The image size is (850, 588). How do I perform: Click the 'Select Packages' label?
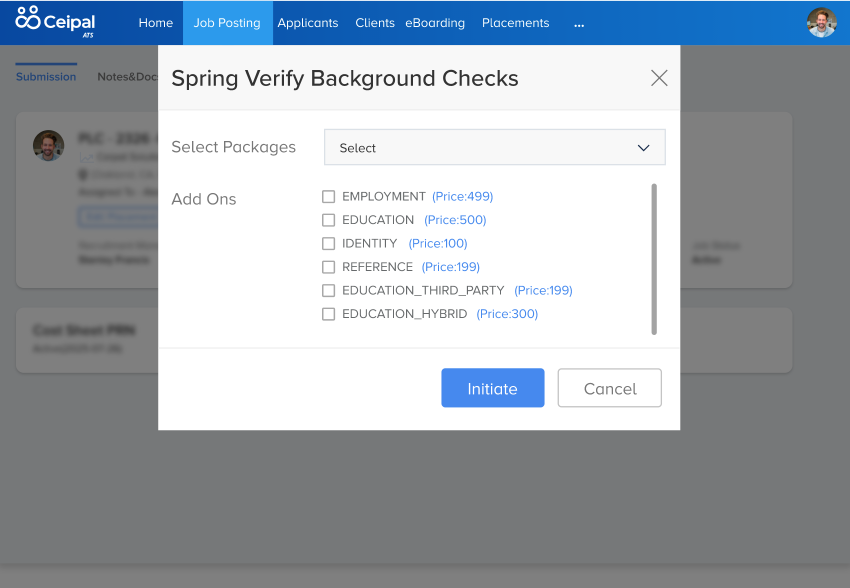[234, 147]
